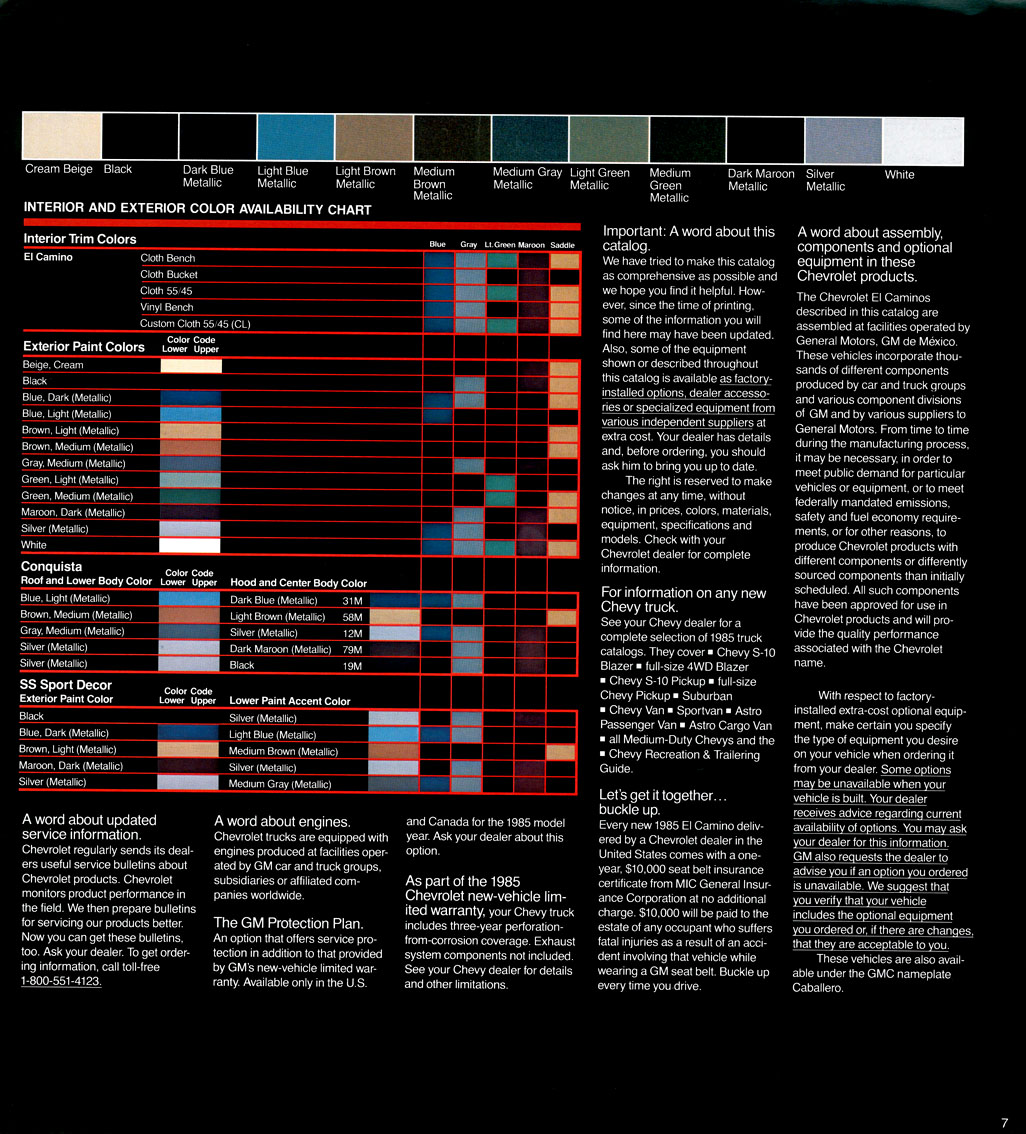Click the phone number 1-800-551-4123
This screenshot has width=1026, height=1134.
point(61,981)
